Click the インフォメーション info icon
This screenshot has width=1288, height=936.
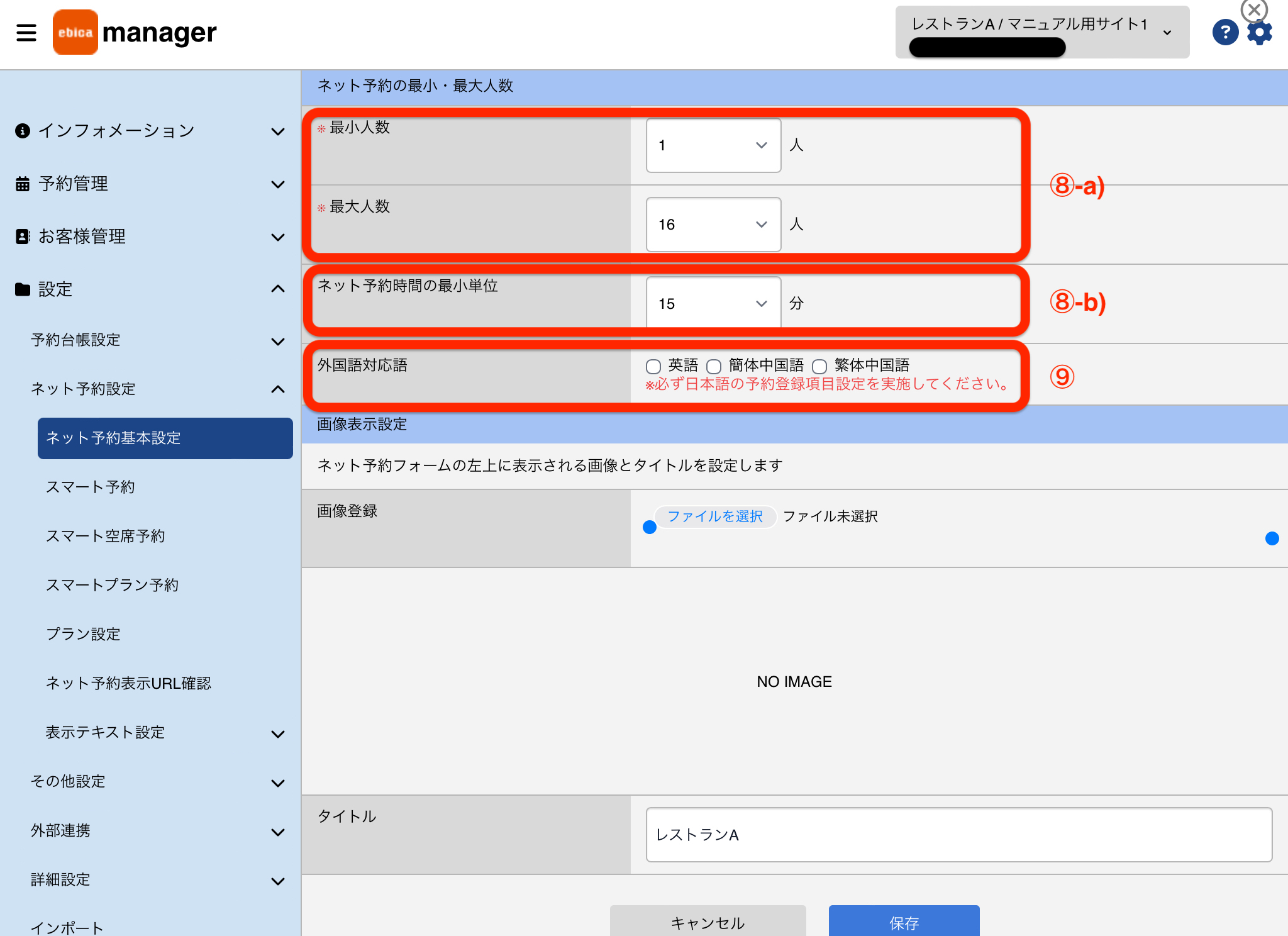click(x=23, y=131)
